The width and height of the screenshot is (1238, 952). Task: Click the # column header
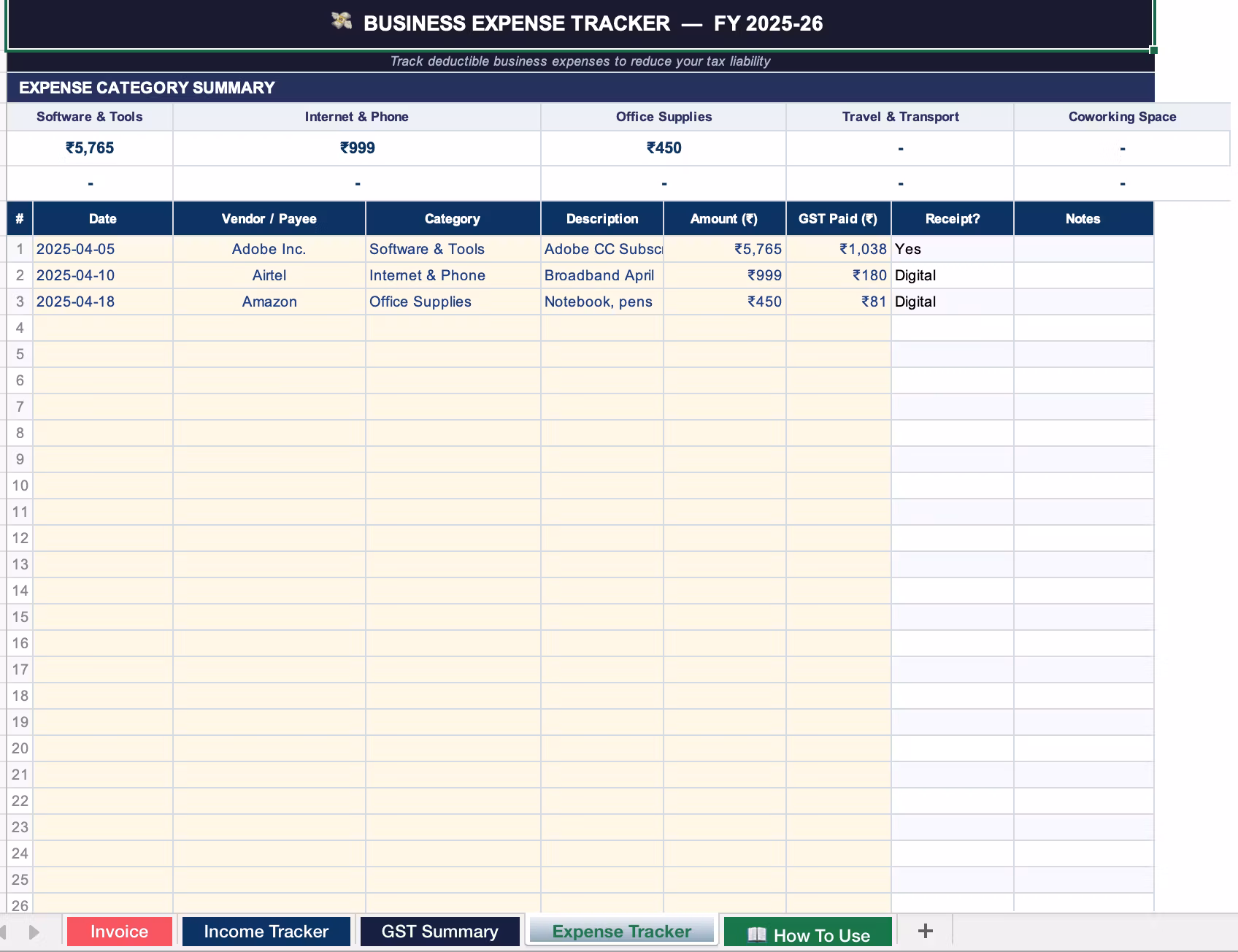(20, 219)
